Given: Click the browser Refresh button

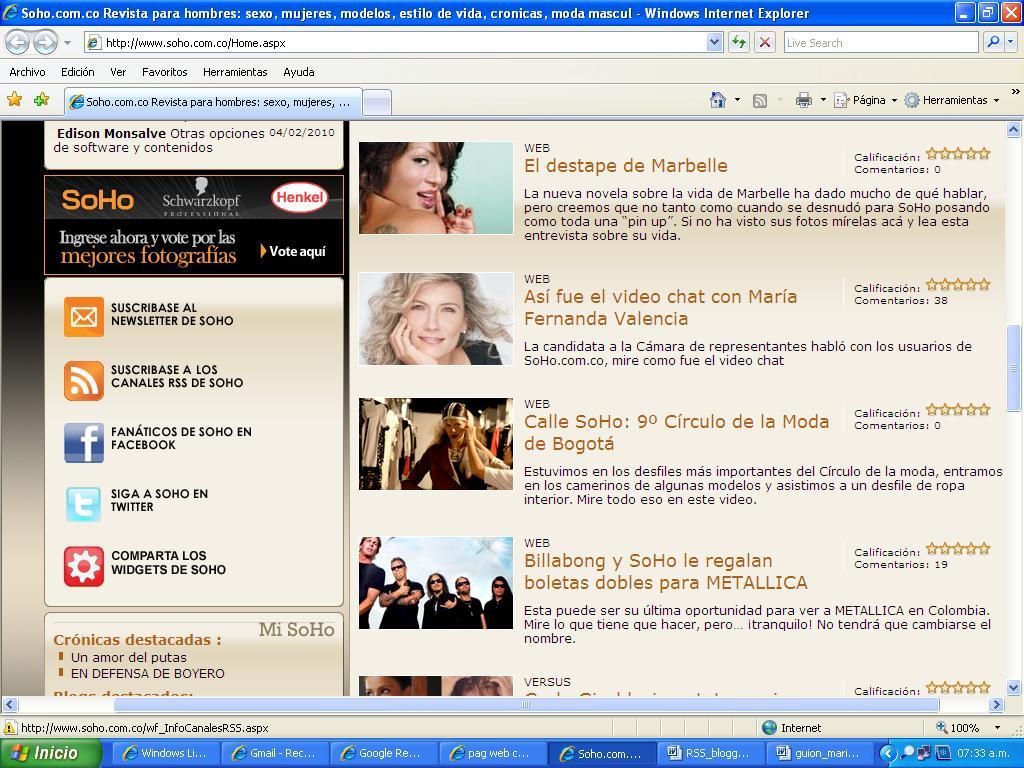Looking at the screenshot, I should point(739,42).
